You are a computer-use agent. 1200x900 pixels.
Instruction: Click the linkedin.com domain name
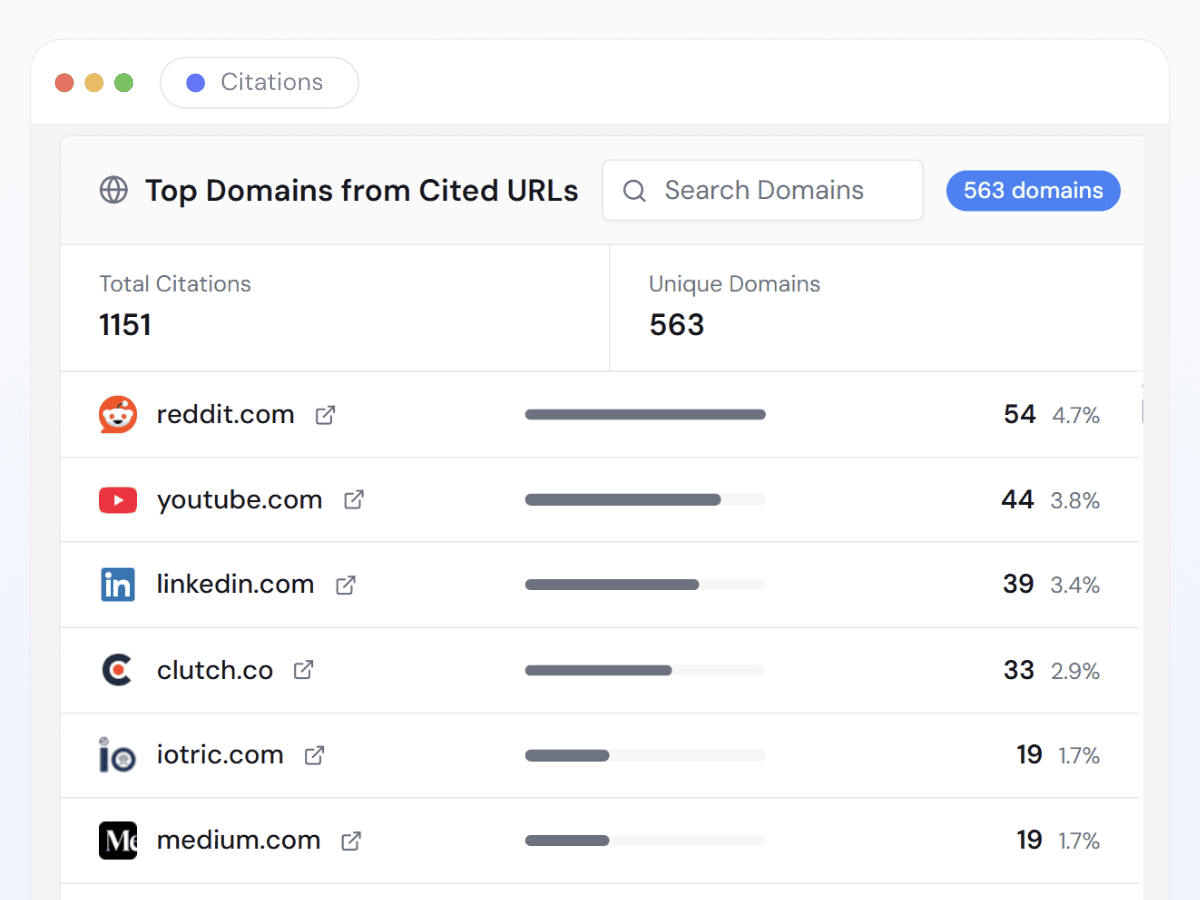(235, 585)
